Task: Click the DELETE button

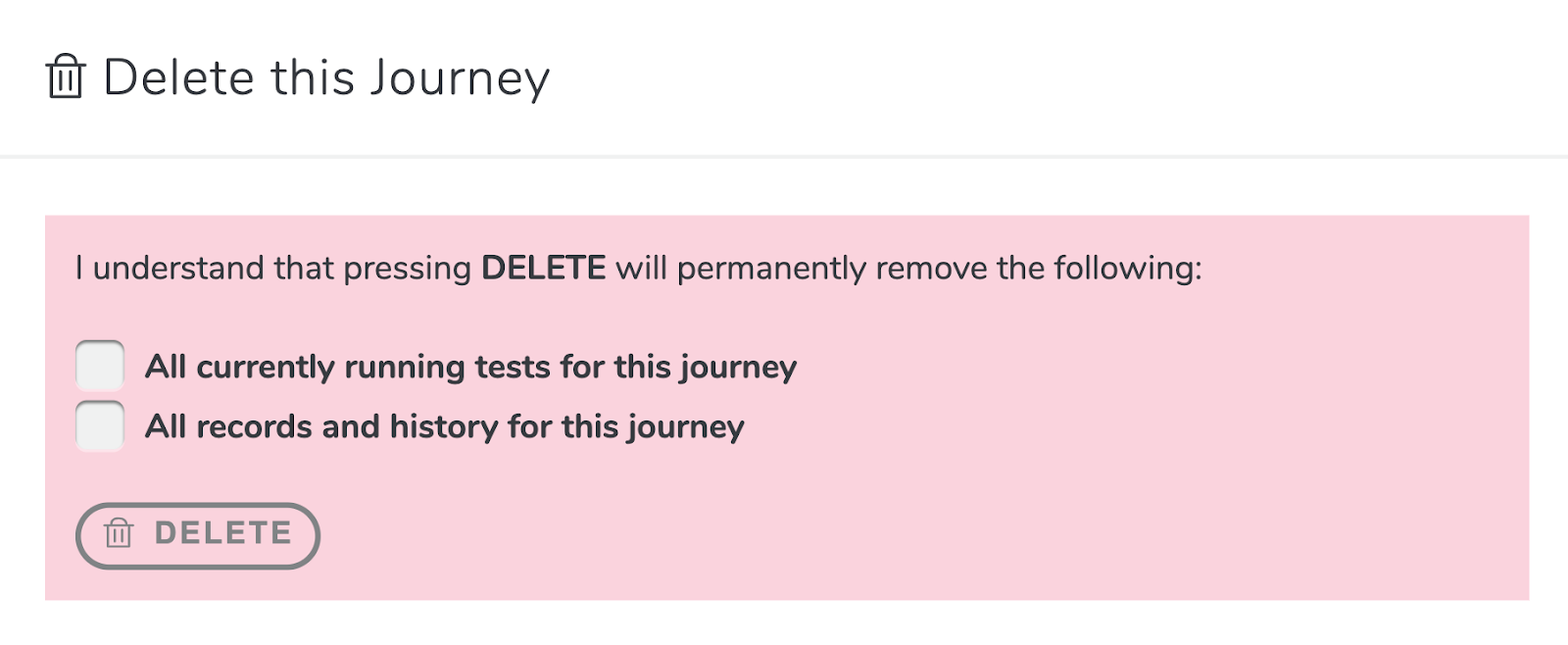Action: click(x=198, y=535)
